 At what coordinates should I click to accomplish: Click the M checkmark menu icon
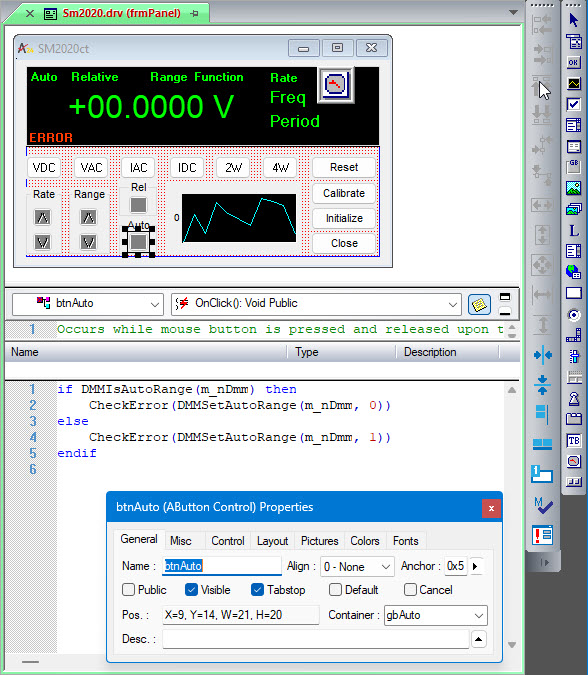pyautogui.click(x=542, y=505)
